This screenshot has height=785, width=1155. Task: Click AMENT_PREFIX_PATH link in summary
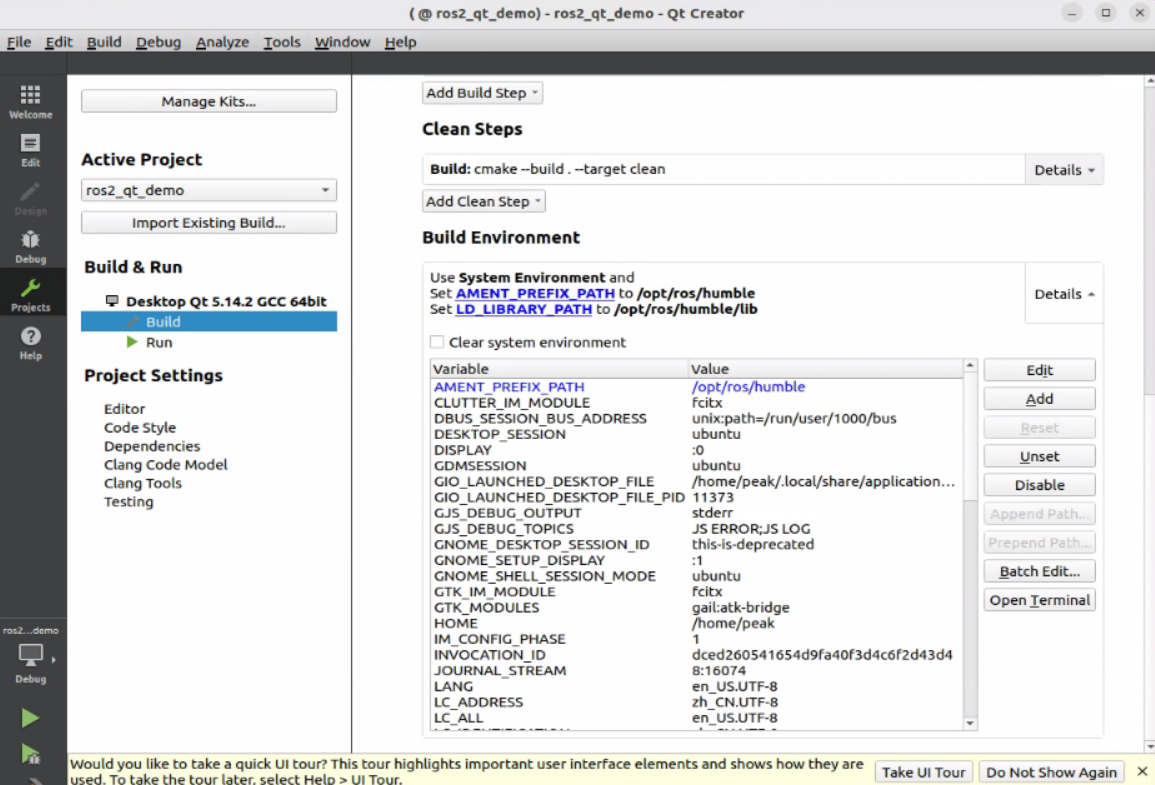[535, 293]
